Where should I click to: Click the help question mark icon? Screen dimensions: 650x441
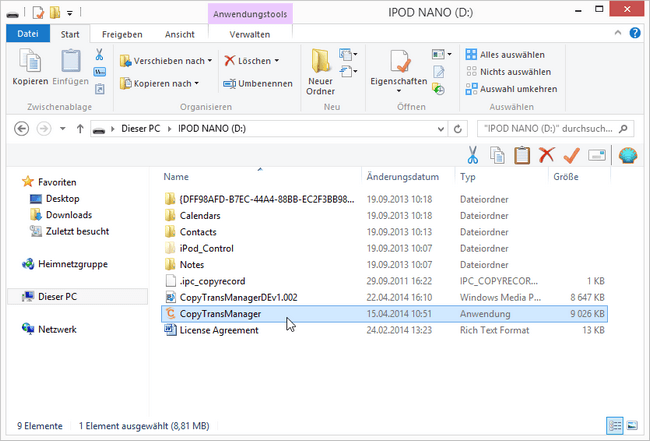[x=635, y=33]
